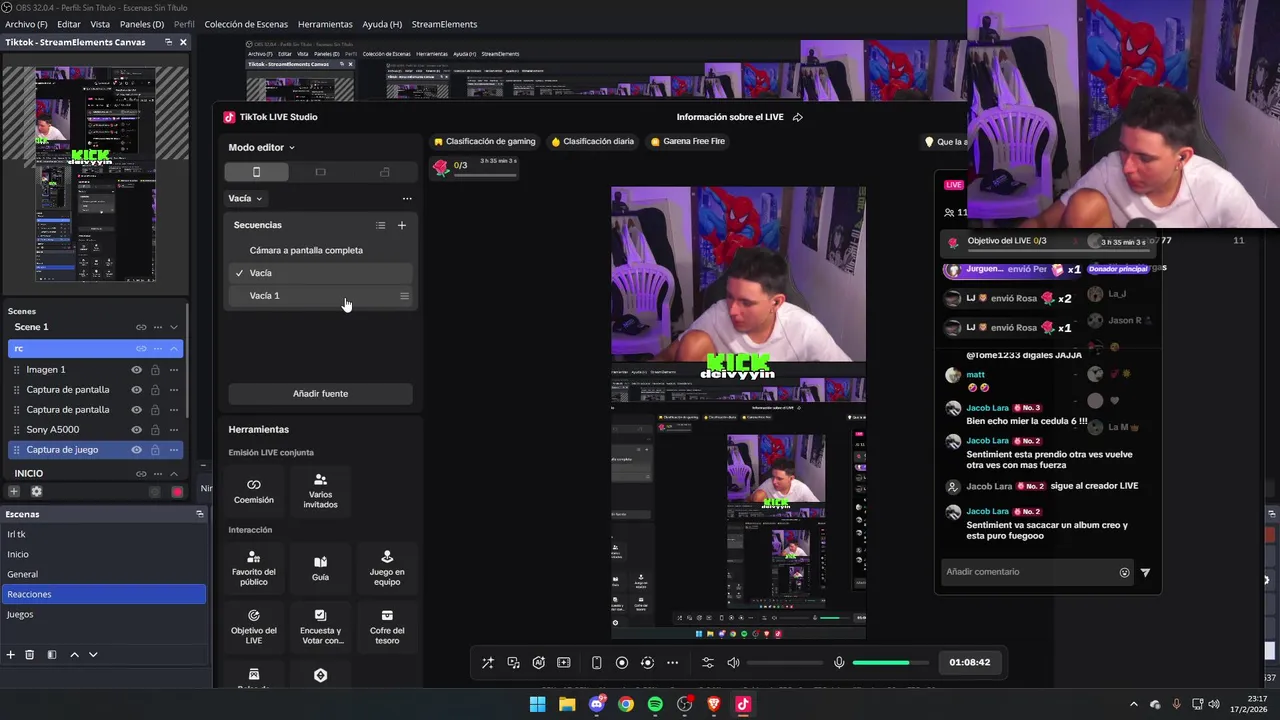The width and height of the screenshot is (1280, 720).
Task: Click the dashed-circle replay record icon
Action: [x=647, y=662]
